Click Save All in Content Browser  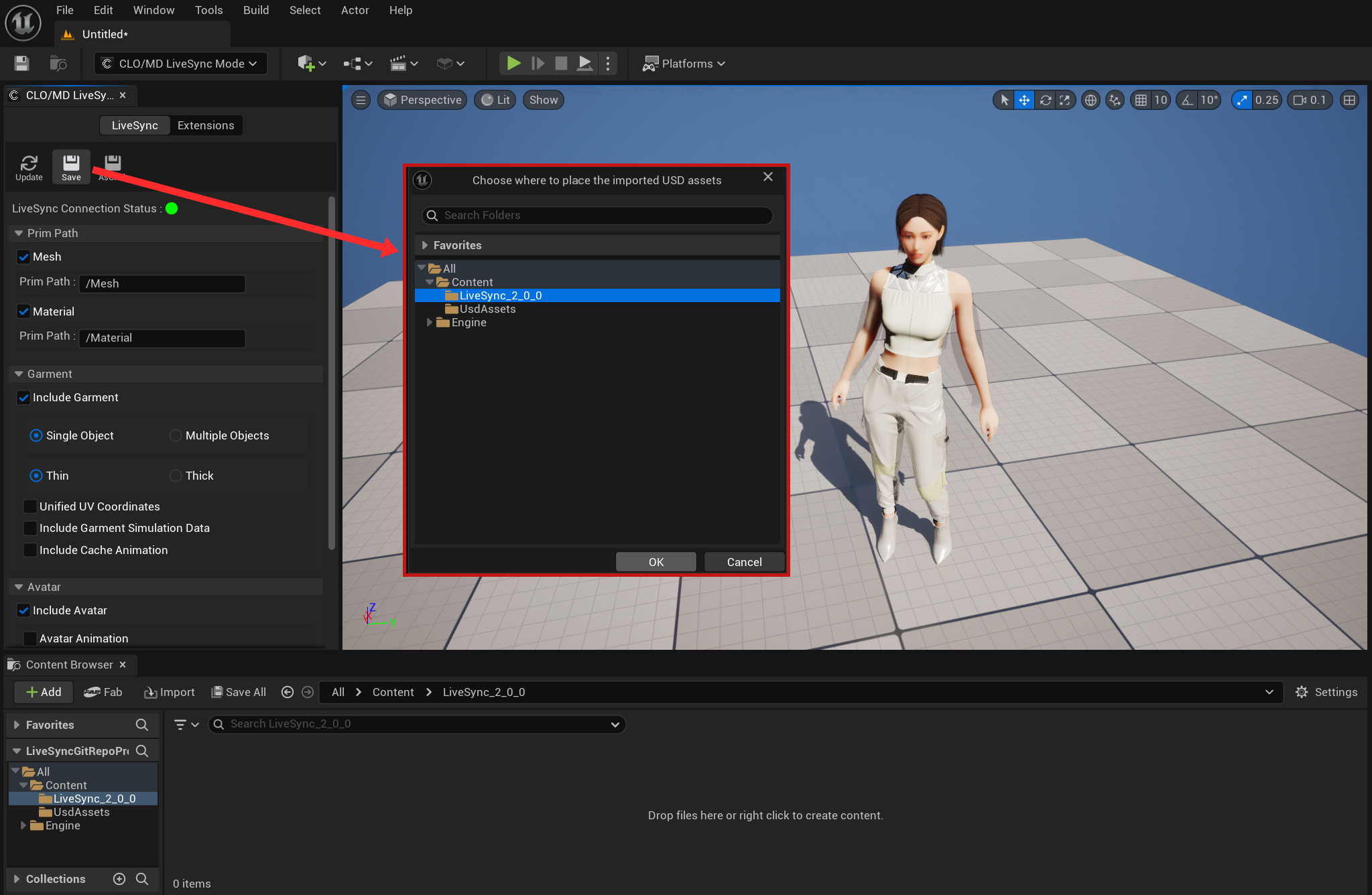point(239,692)
